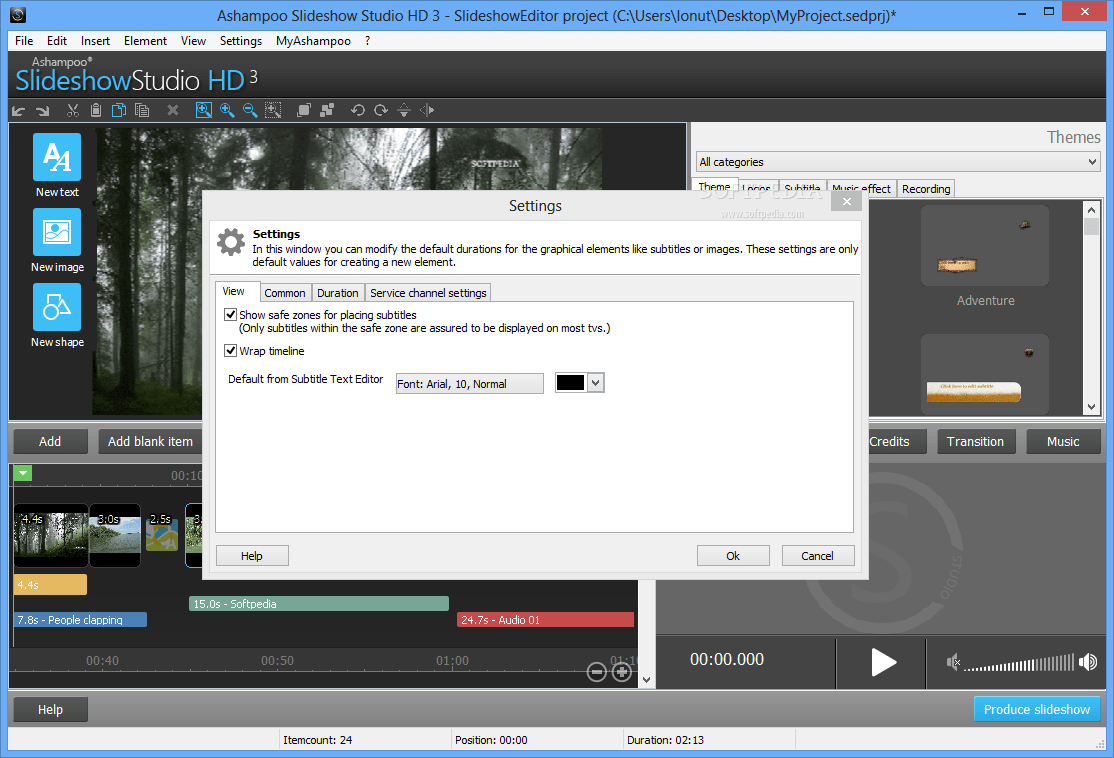The image size is (1114, 758).
Task: Click the volume level slider
Action: (x=1020, y=664)
